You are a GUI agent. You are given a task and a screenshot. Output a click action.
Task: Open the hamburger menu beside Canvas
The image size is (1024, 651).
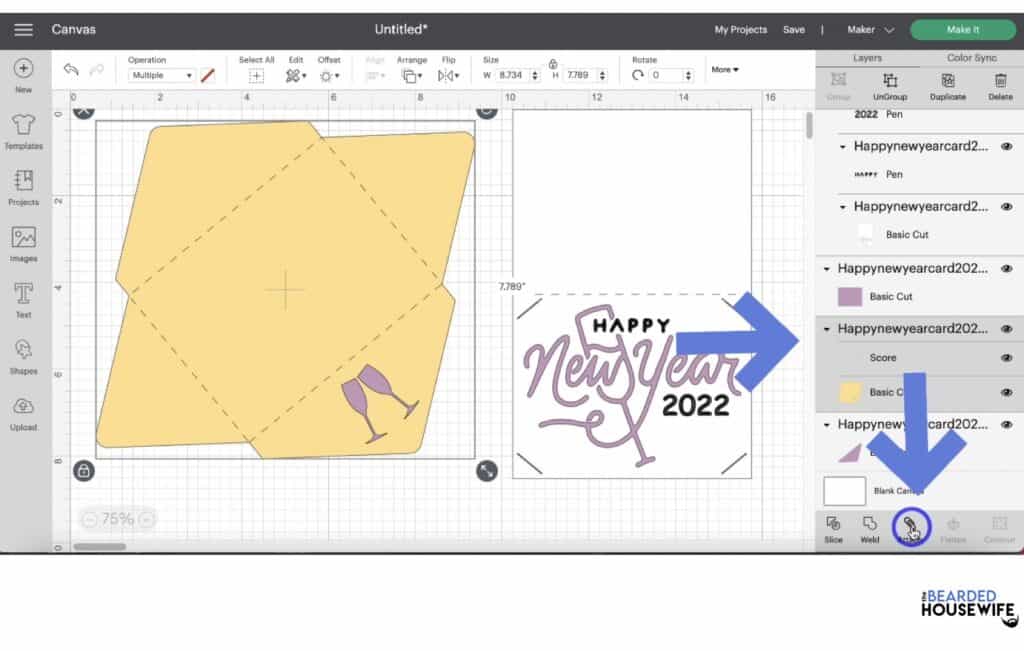point(24,29)
